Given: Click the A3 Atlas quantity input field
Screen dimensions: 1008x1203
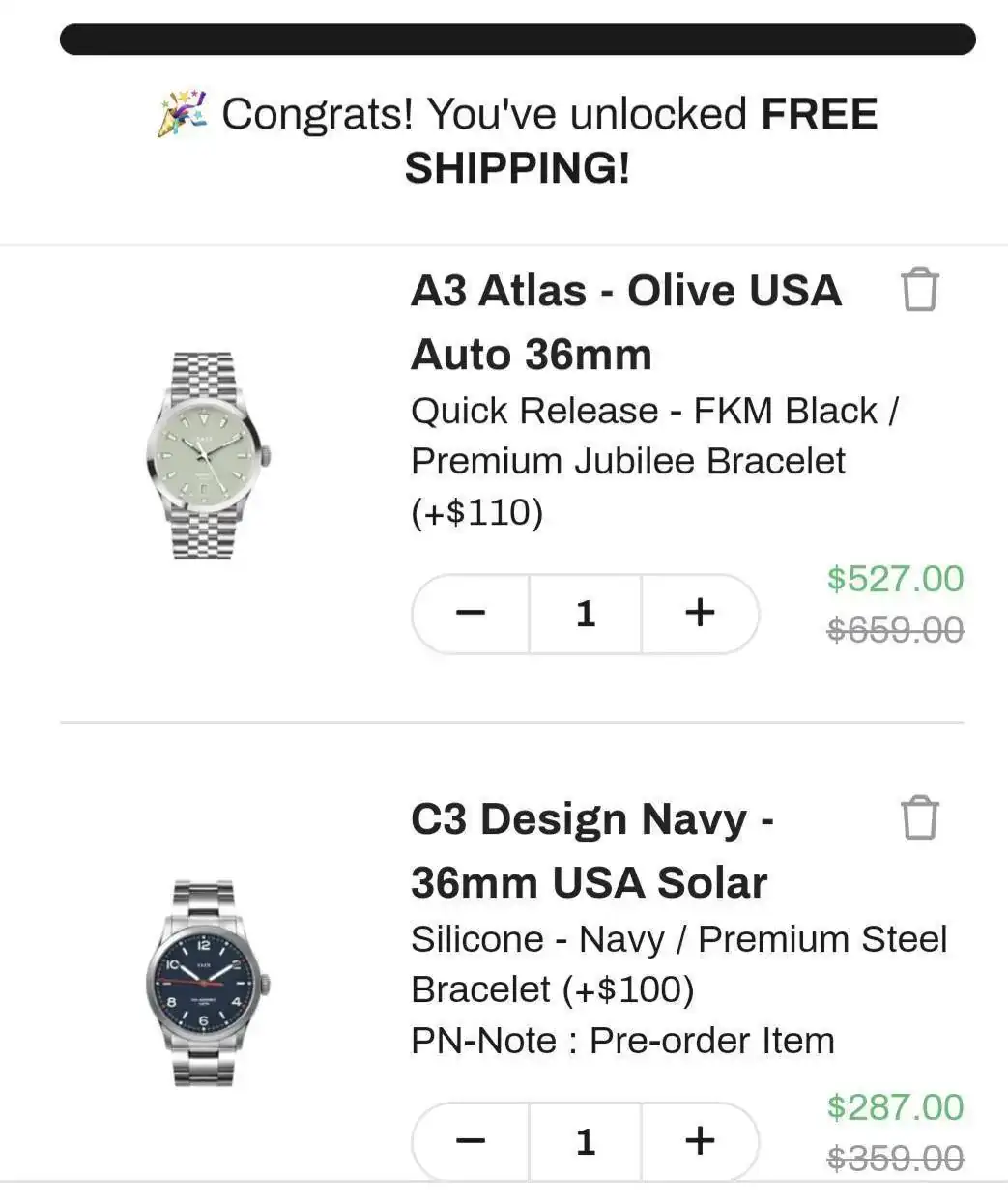Looking at the screenshot, I should [585, 613].
